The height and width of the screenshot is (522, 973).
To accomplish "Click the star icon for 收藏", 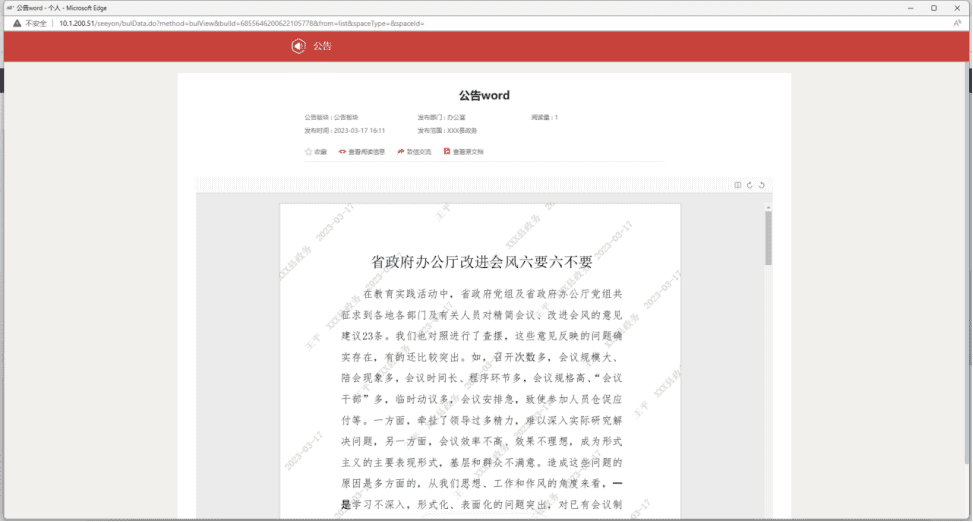I will [308, 151].
